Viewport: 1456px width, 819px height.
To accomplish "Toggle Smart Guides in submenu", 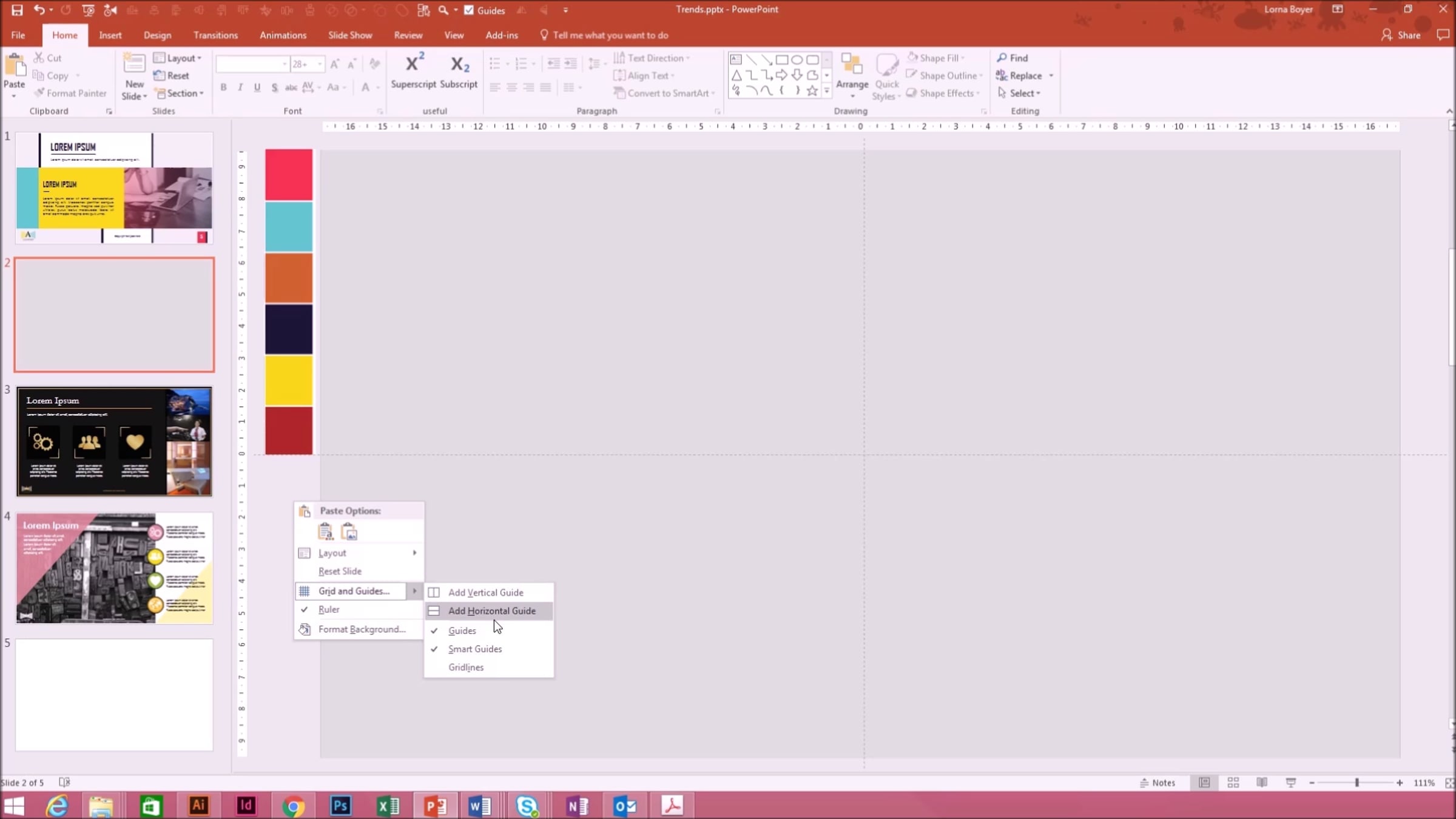I will [x=475, y=649].
